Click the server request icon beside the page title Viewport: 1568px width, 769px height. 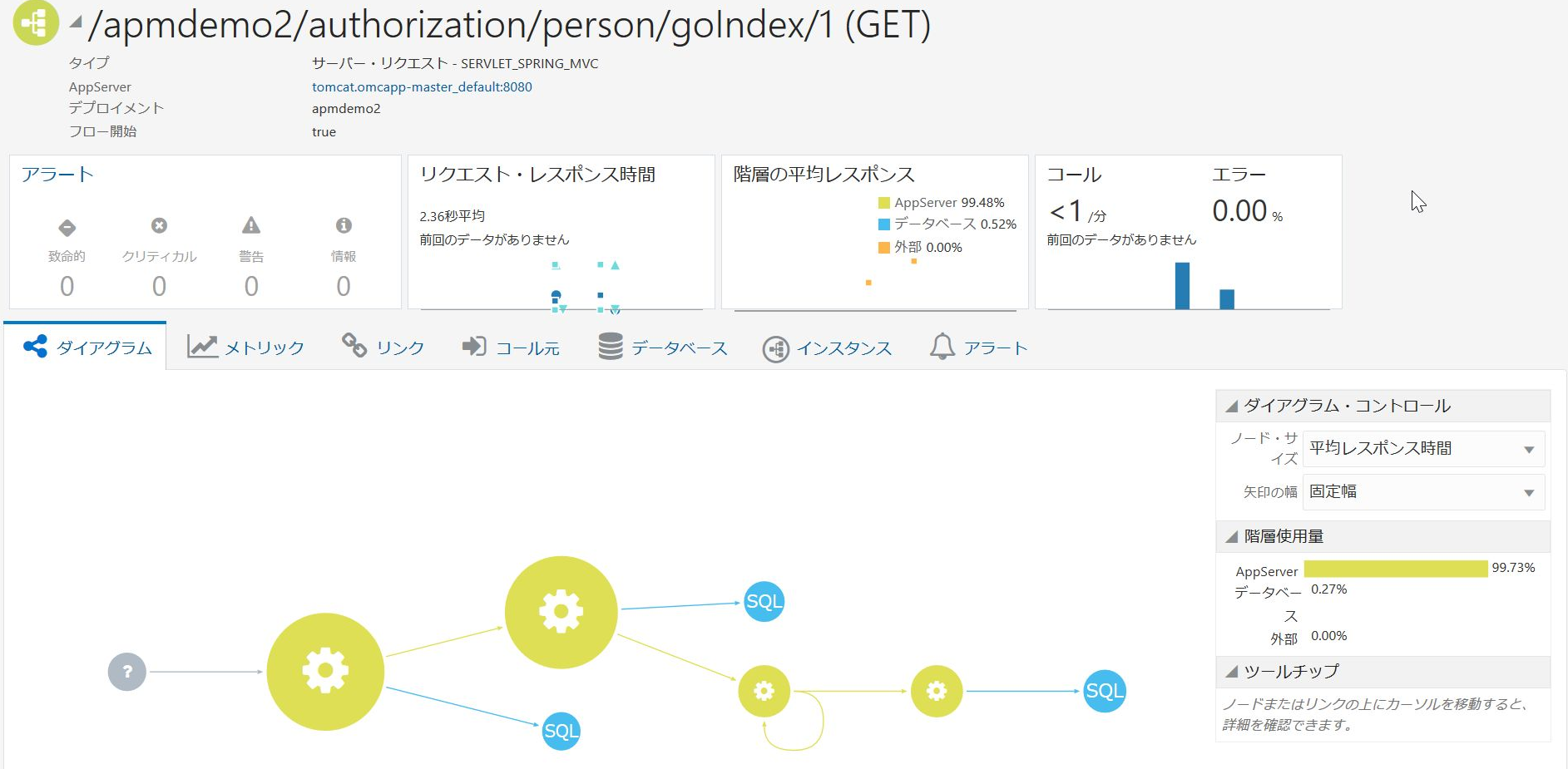point(36,22)
